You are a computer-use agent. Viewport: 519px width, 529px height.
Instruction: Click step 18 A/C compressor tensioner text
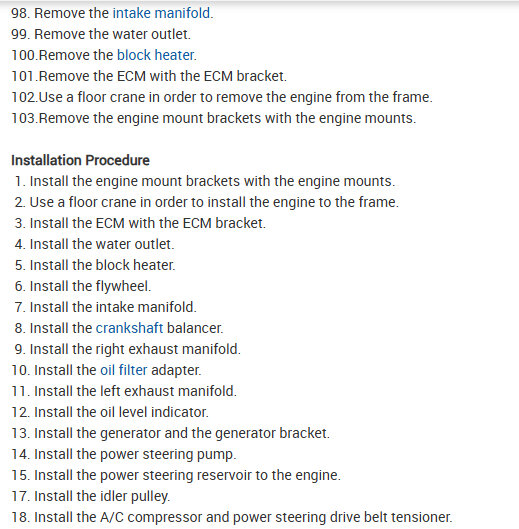click(231, 518)
